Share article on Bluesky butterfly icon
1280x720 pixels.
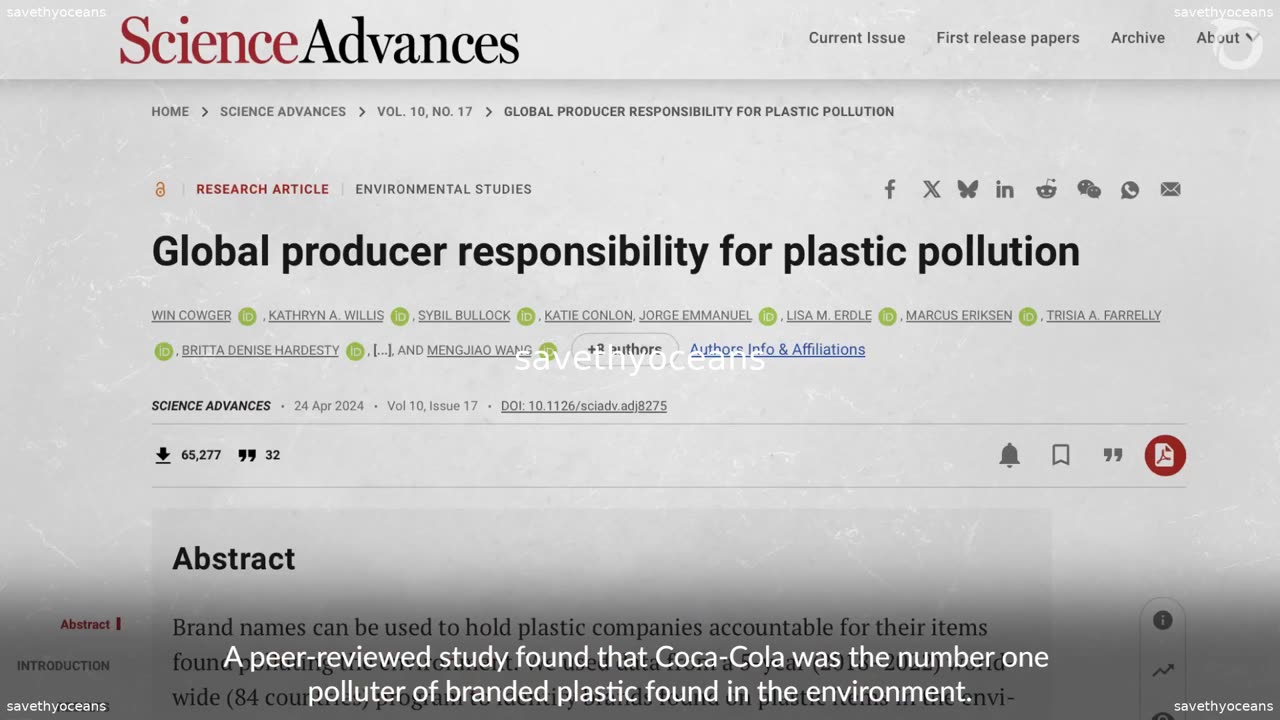coord(967,189)
